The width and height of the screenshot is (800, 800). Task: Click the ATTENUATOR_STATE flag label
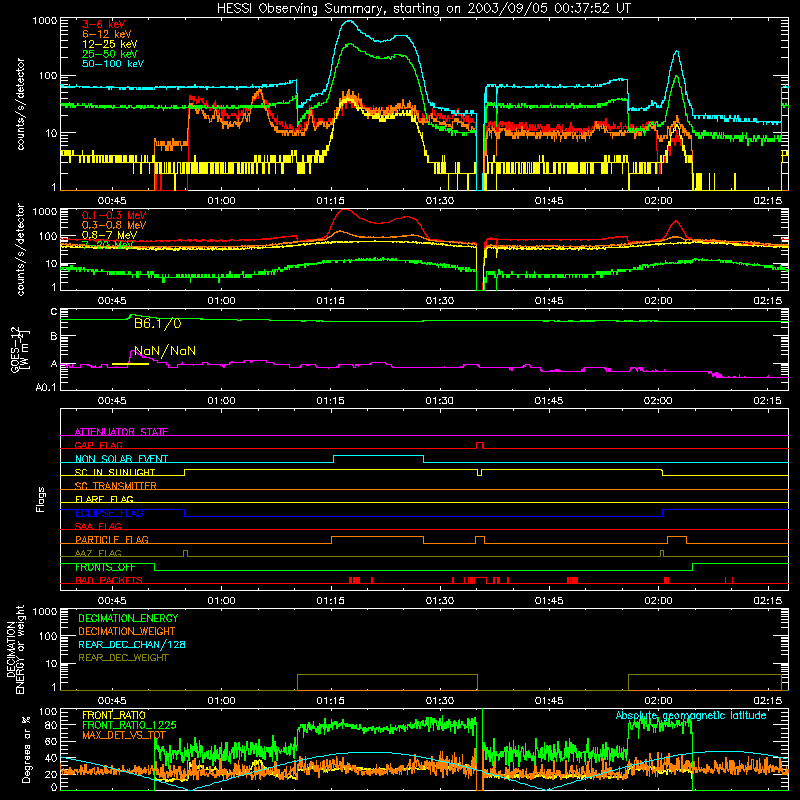click(x=121, y=432)
